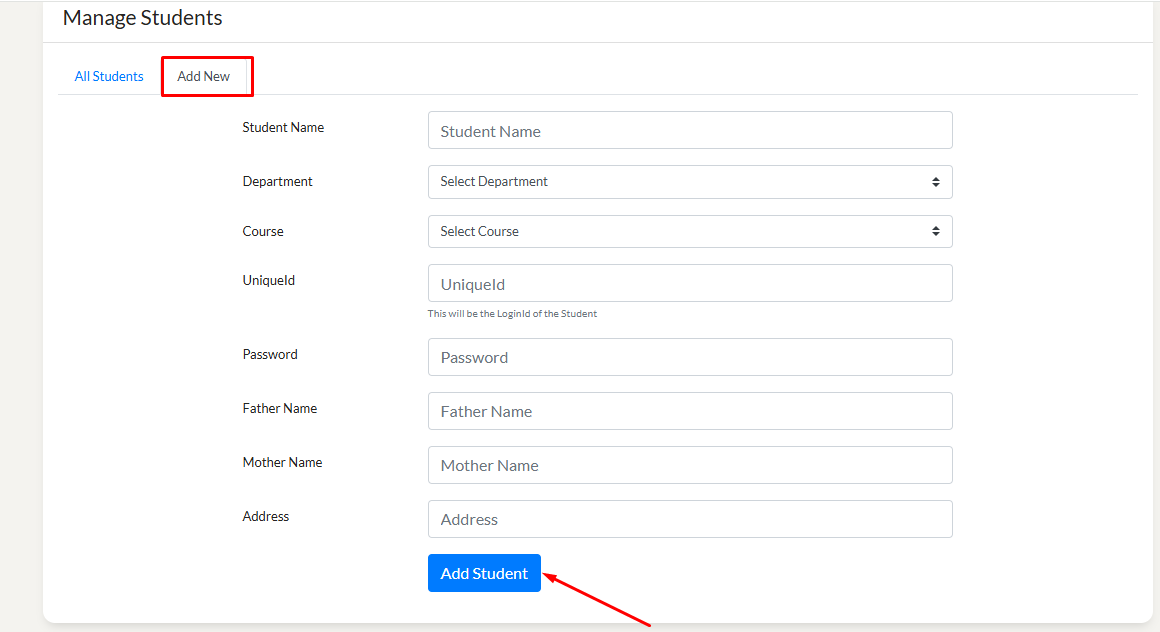Focus the Mother Name input box

(689, 465)
